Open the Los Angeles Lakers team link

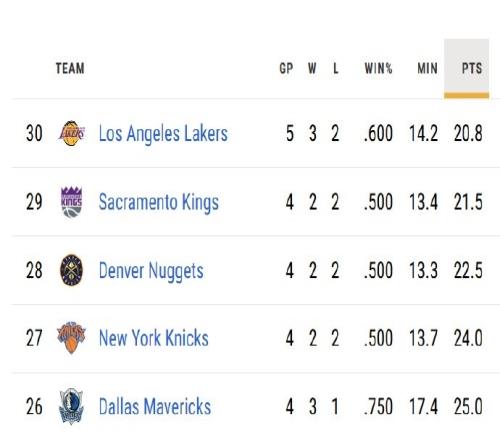(x=163, y=134)
